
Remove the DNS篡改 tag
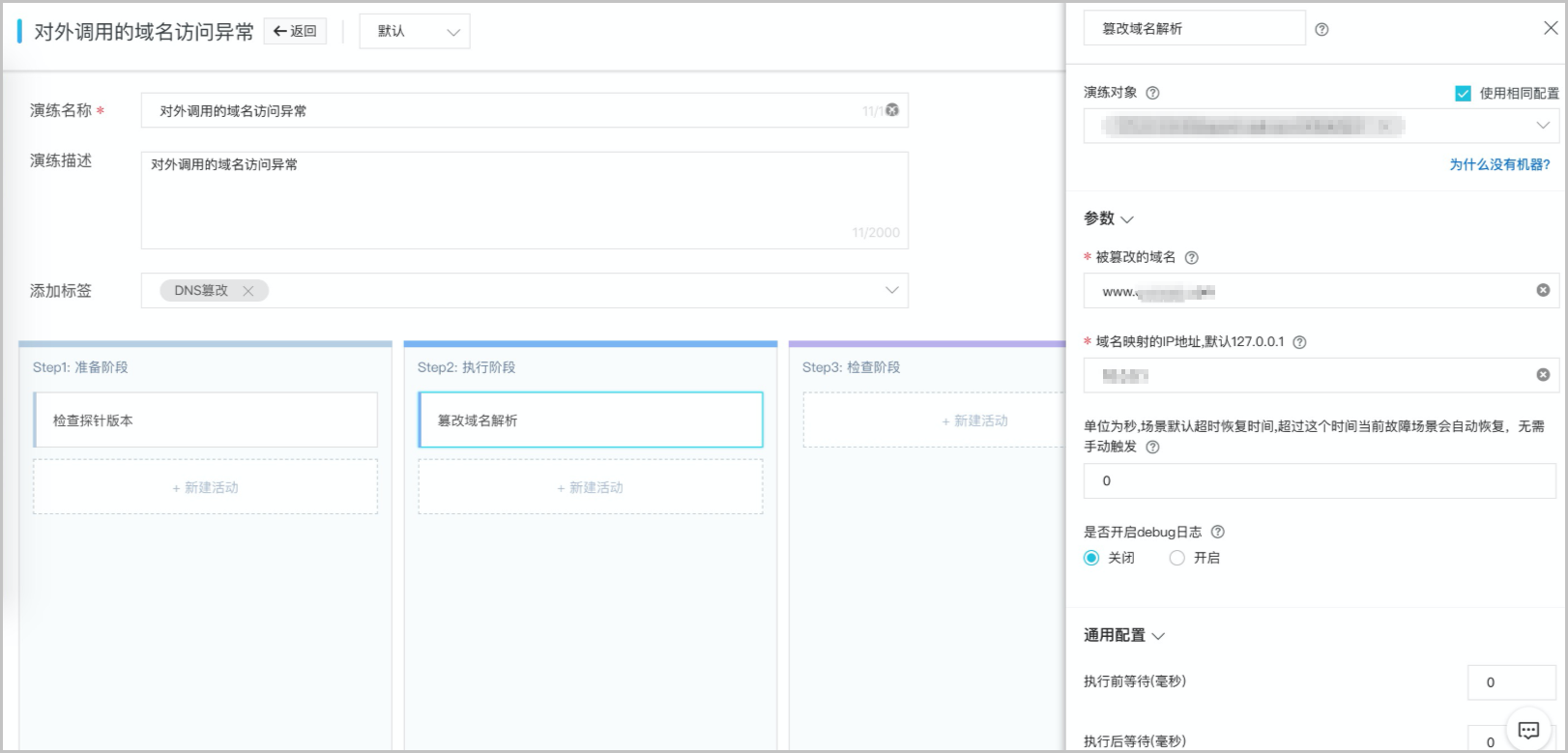248,291
